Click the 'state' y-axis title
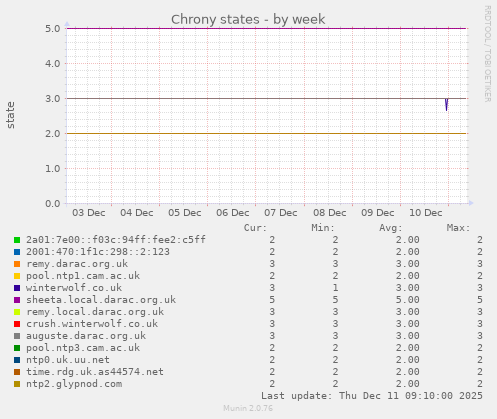Image resolution: width=497 pixels, height=419 pixels. 11,115
